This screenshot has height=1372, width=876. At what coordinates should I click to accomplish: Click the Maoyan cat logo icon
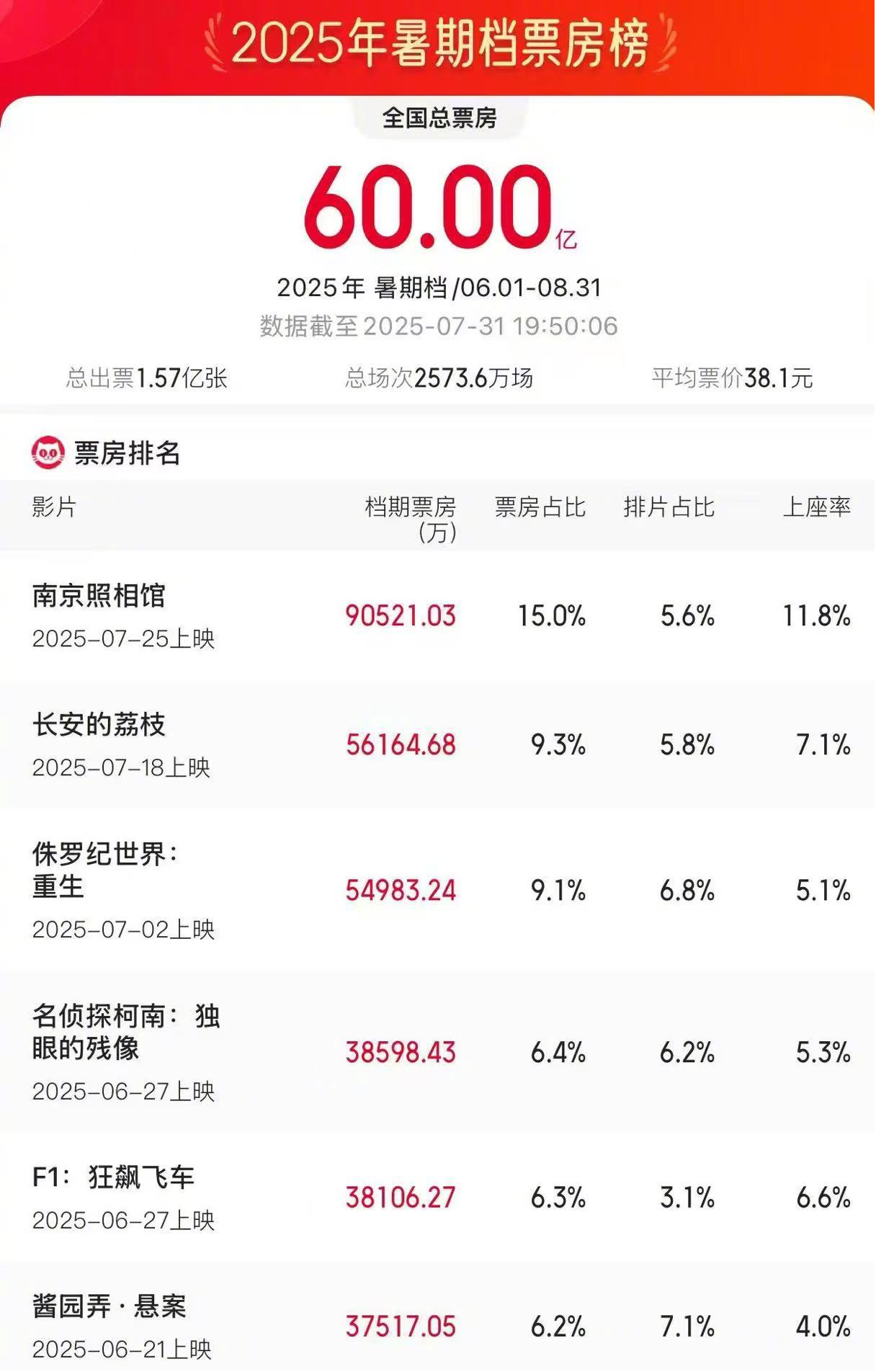(x=48, y=453)
